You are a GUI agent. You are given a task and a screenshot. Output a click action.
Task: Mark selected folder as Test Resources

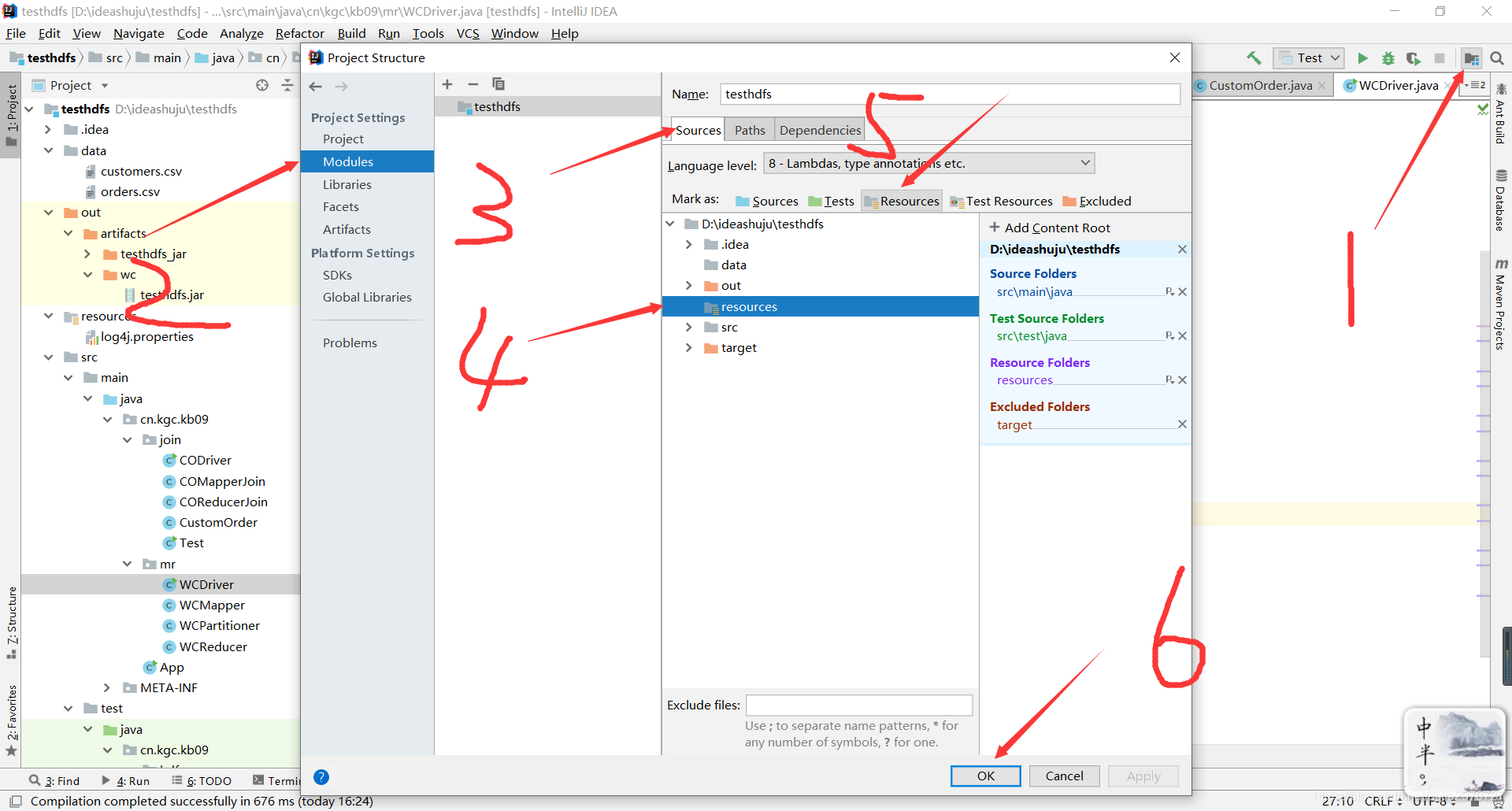pos(1001,202)
